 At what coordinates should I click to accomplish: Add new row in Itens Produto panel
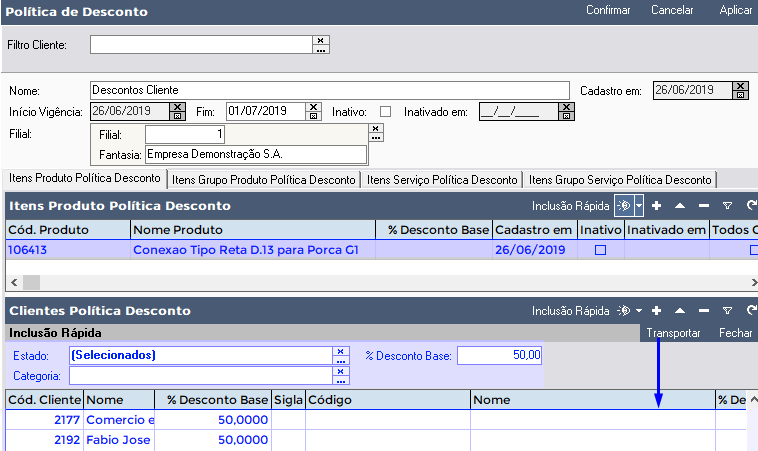pos(656,206)
